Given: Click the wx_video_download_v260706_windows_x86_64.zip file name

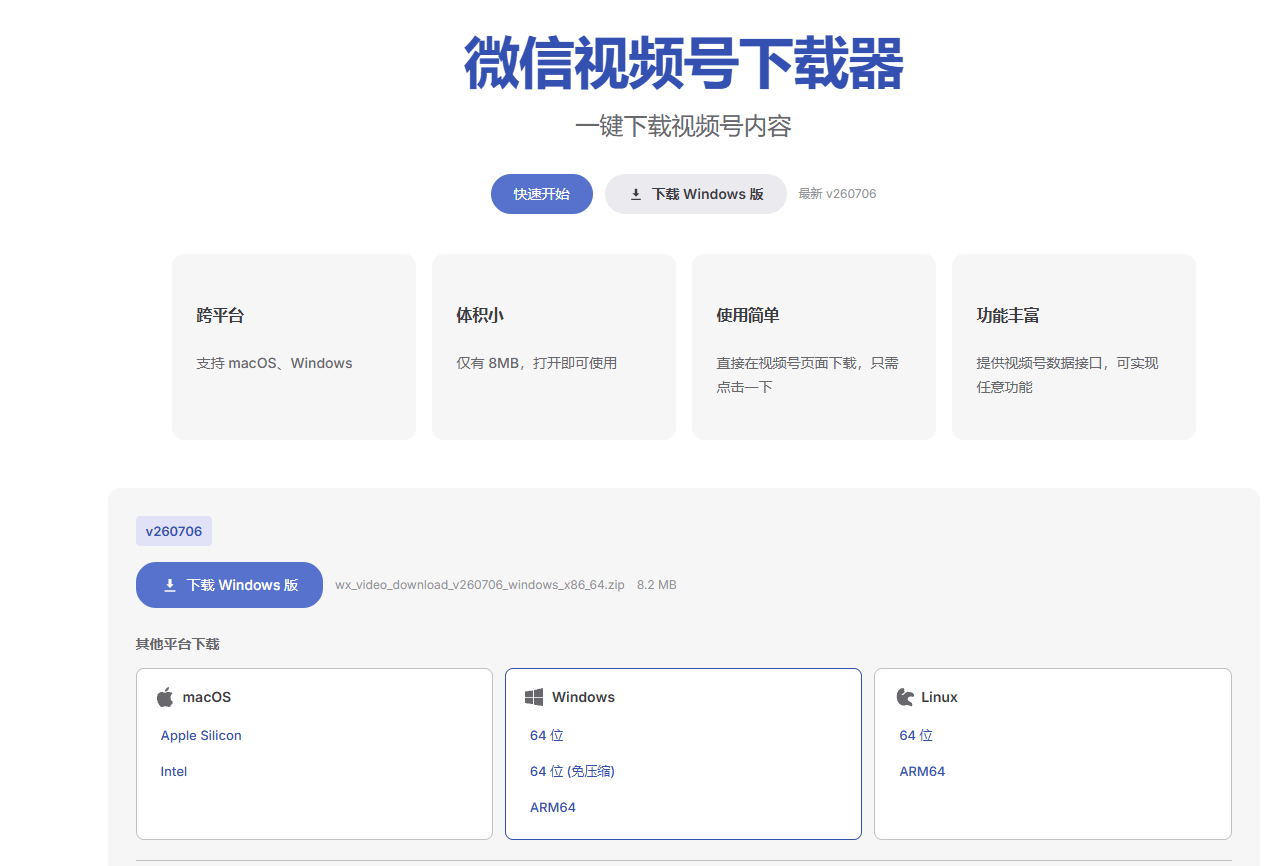Looking at the screenshot, I should [480, 585].
